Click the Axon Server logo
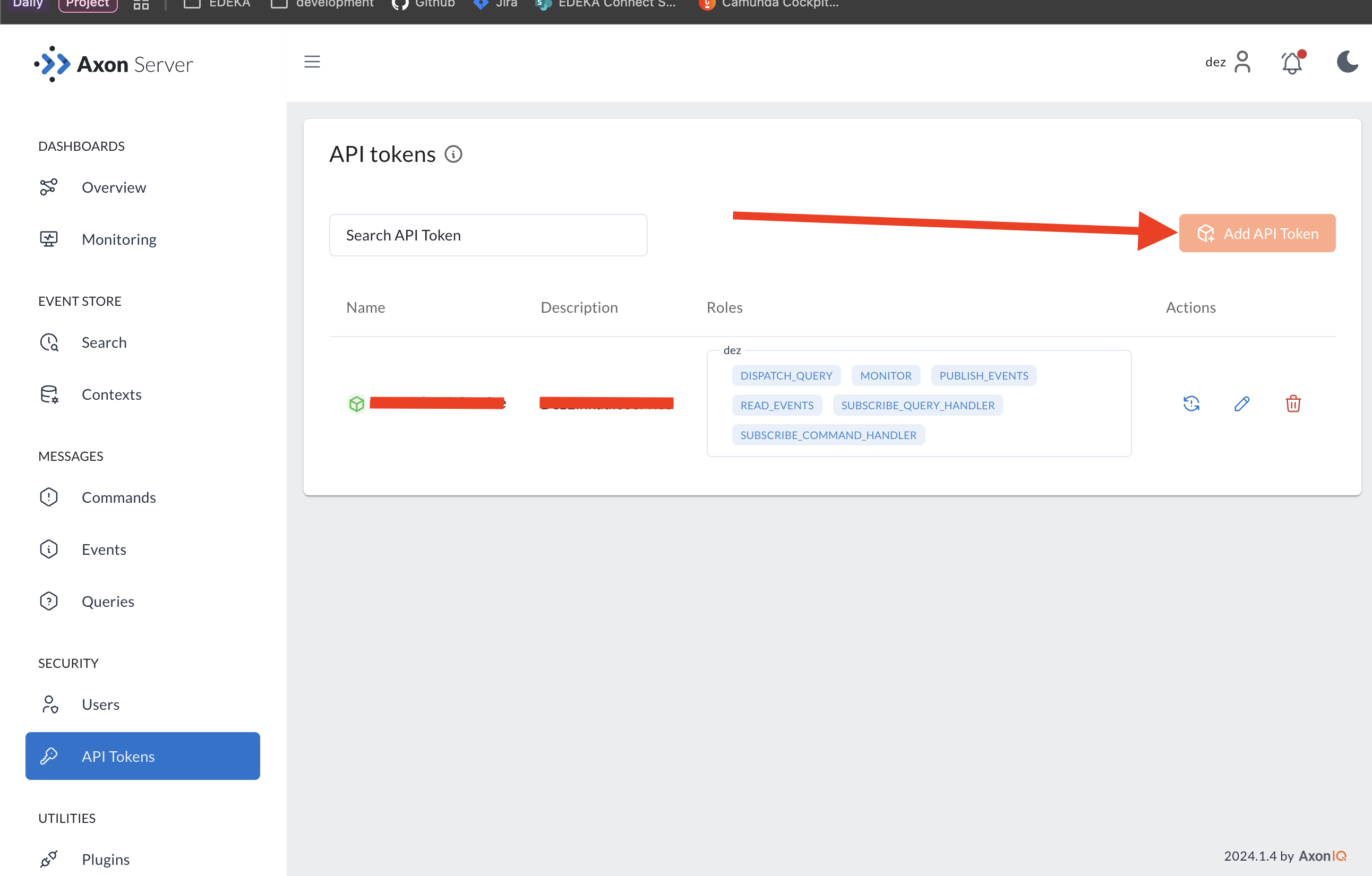1372x876 pixels. [x=114, y=64]
